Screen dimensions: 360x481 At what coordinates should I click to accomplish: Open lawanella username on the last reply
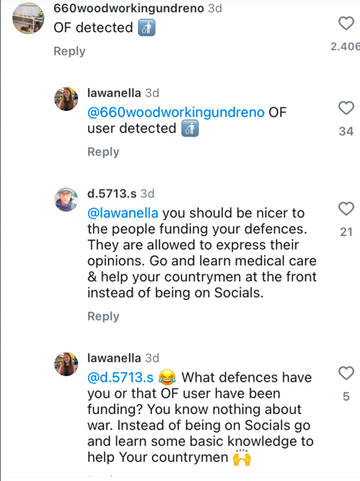click(x=114, y=358)
